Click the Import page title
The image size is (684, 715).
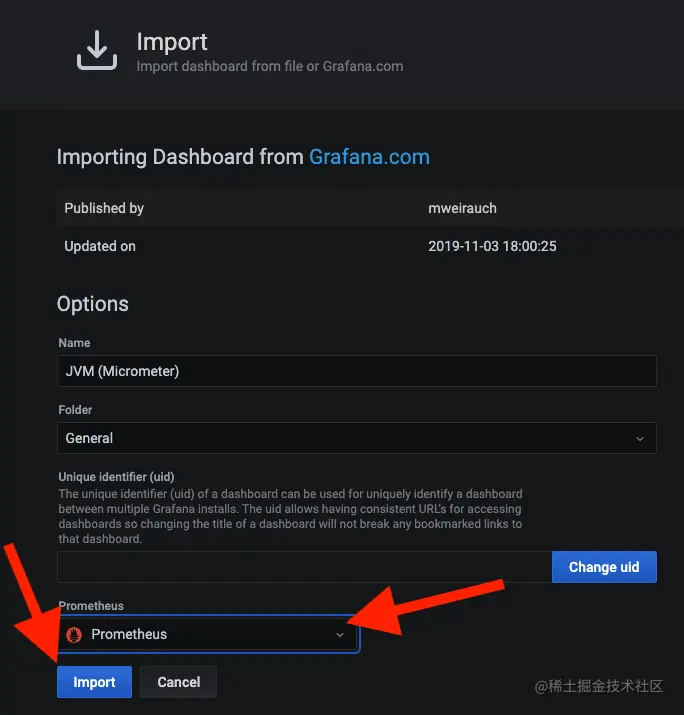pos(172,42)
